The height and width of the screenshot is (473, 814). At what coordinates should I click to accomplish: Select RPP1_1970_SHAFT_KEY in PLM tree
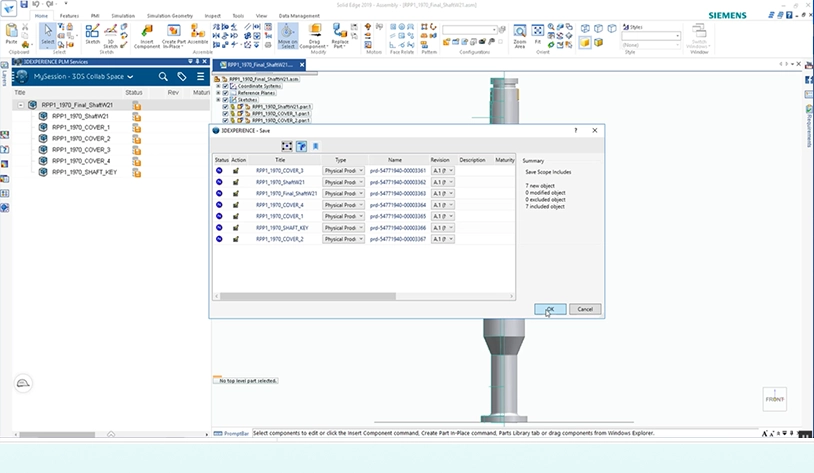[x=84, y=172]
